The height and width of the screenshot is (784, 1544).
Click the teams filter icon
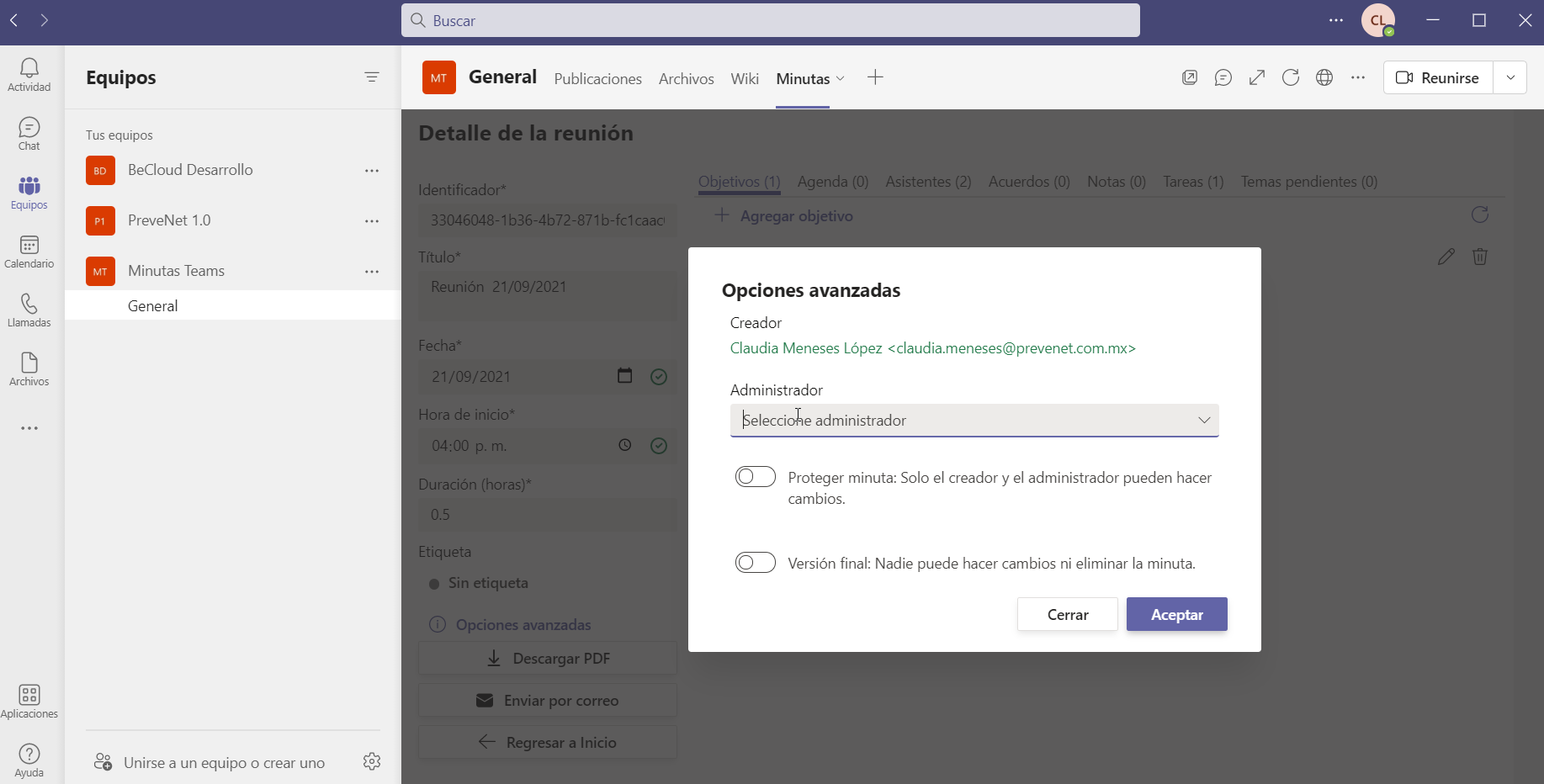372,77
